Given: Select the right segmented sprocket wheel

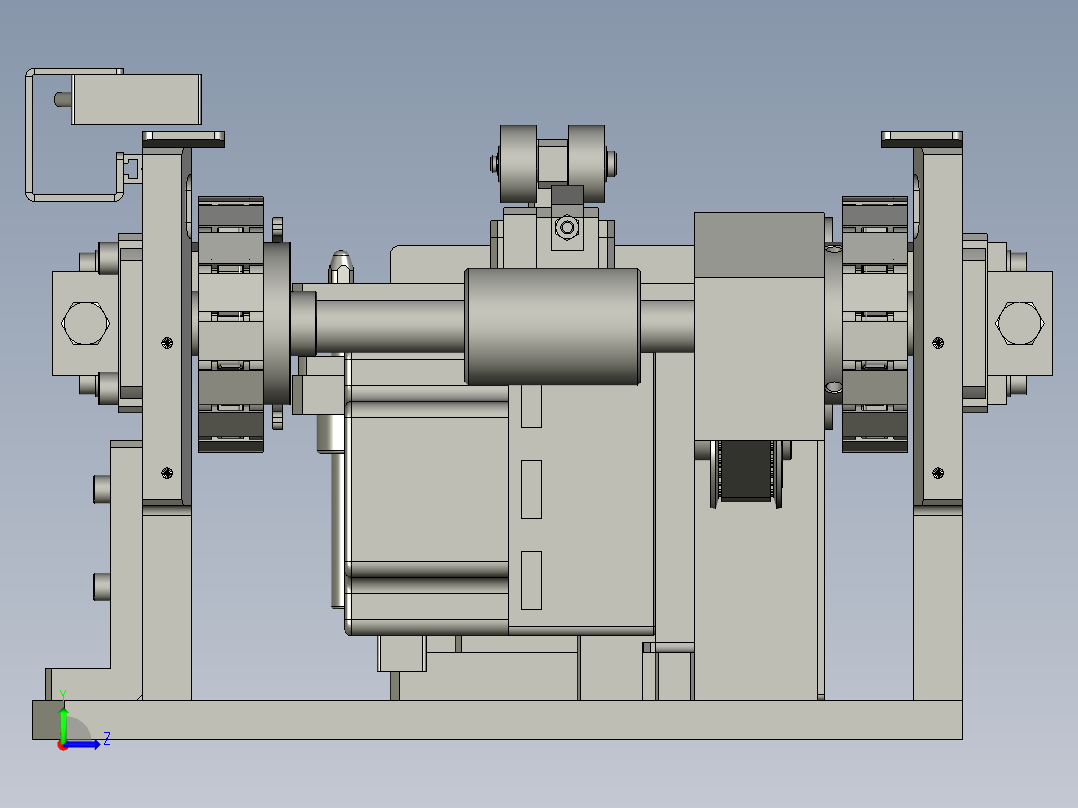Looking at the screenshot, I should (x=874, y=325).
